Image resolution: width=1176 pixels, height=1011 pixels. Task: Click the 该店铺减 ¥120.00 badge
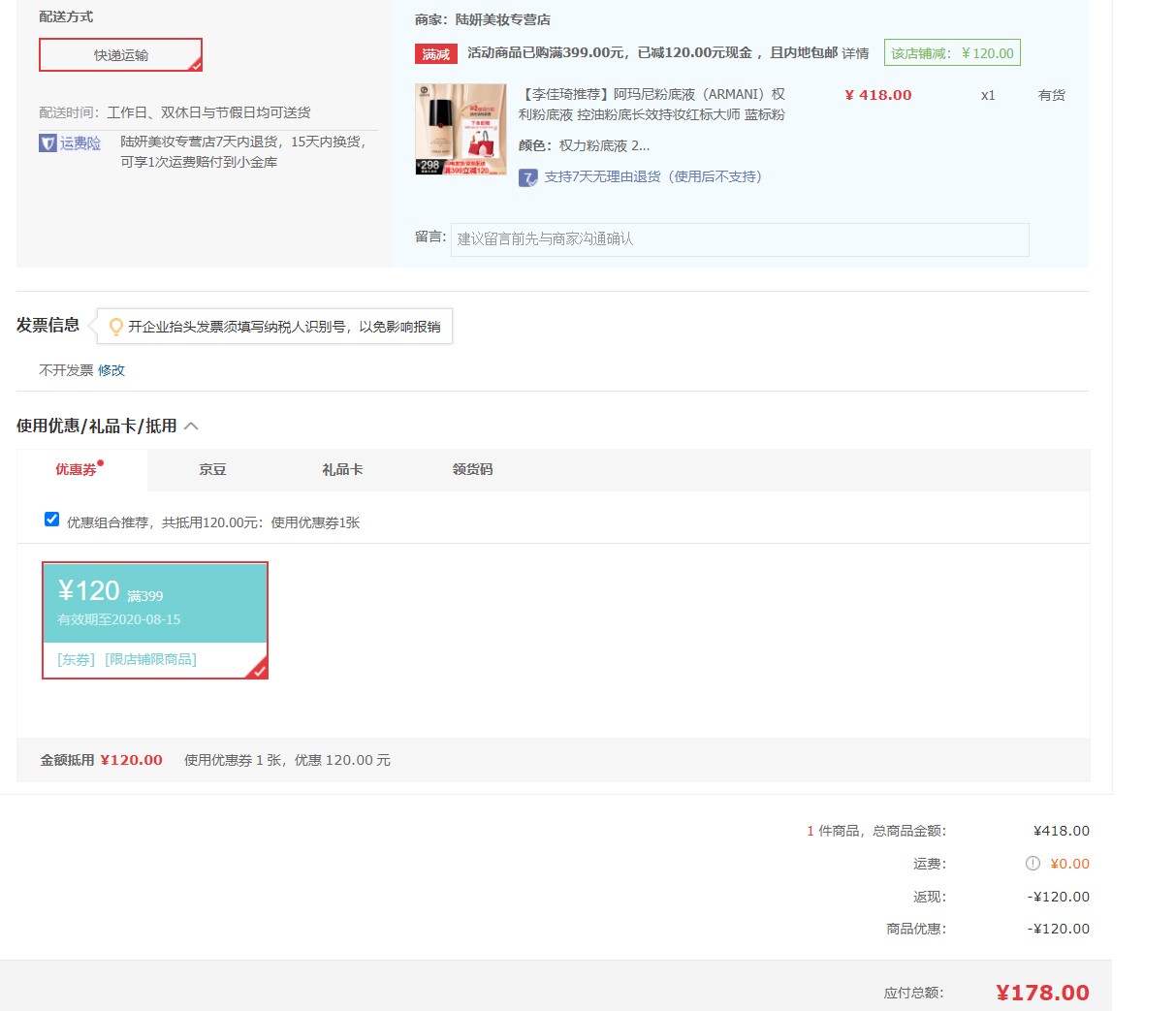point(952,53)
